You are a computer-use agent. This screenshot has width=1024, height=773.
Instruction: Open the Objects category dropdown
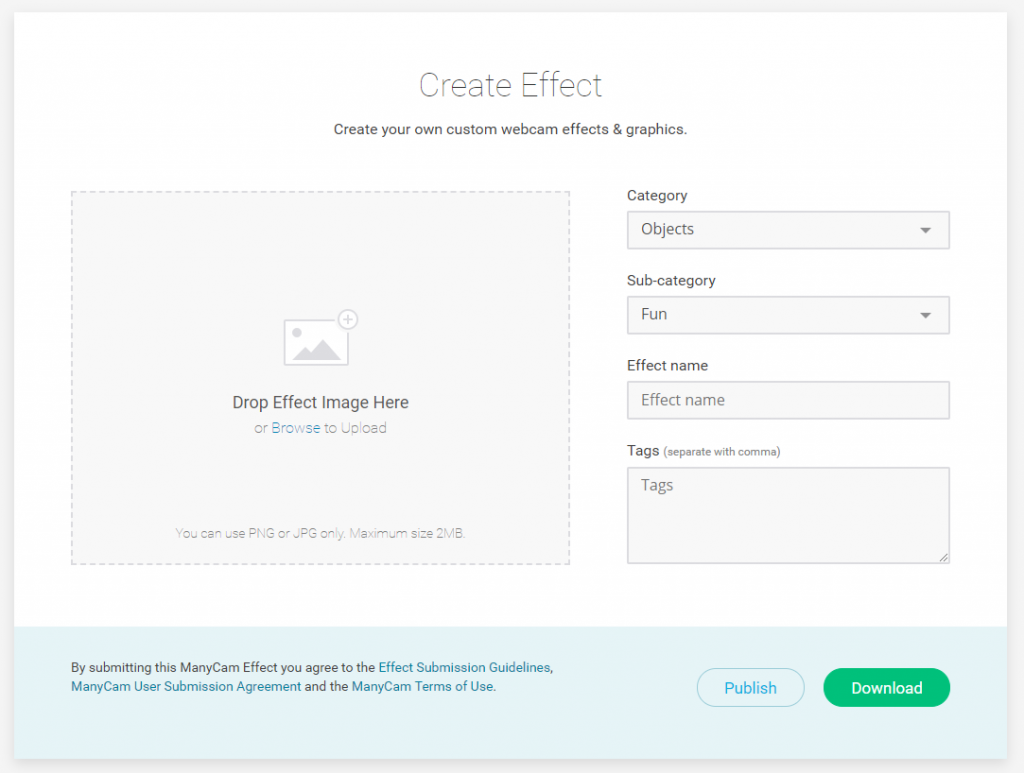coord(787,230)
